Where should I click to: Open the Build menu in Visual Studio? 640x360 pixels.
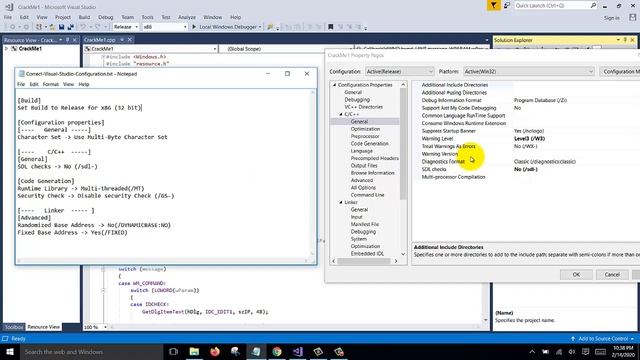pyautogui.click(x=84, y=17)
